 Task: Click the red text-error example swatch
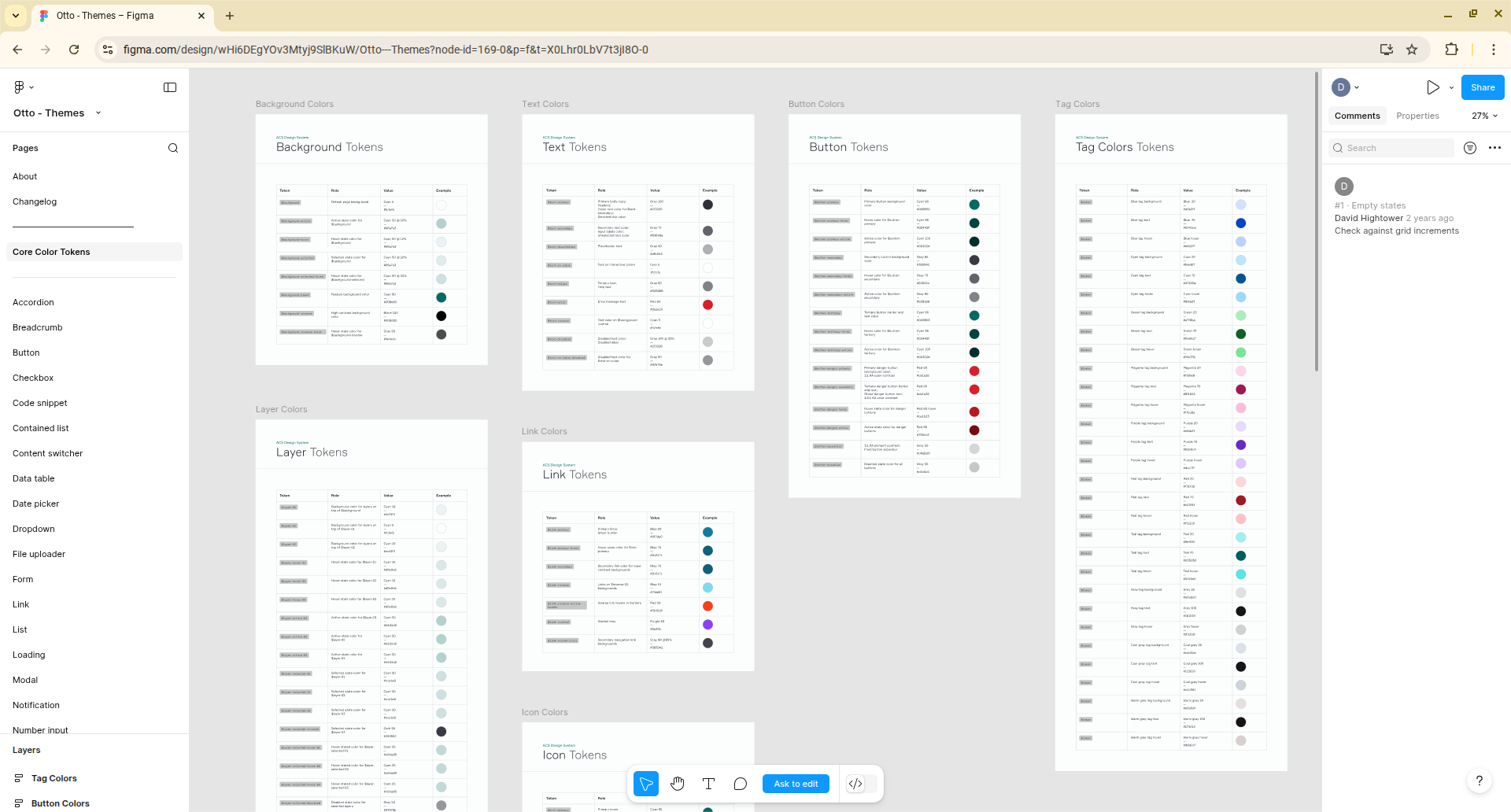pos(707,304)
